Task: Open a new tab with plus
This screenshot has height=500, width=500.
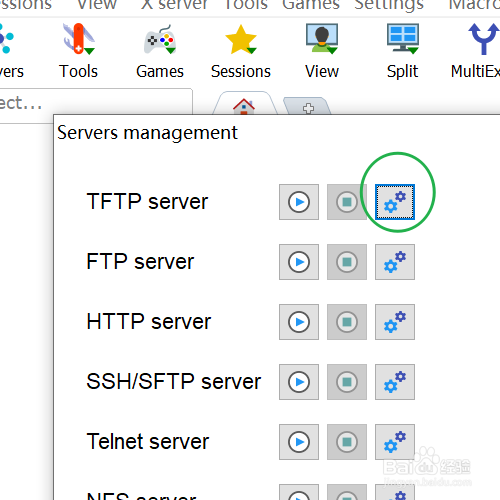Action: (308, 107)
